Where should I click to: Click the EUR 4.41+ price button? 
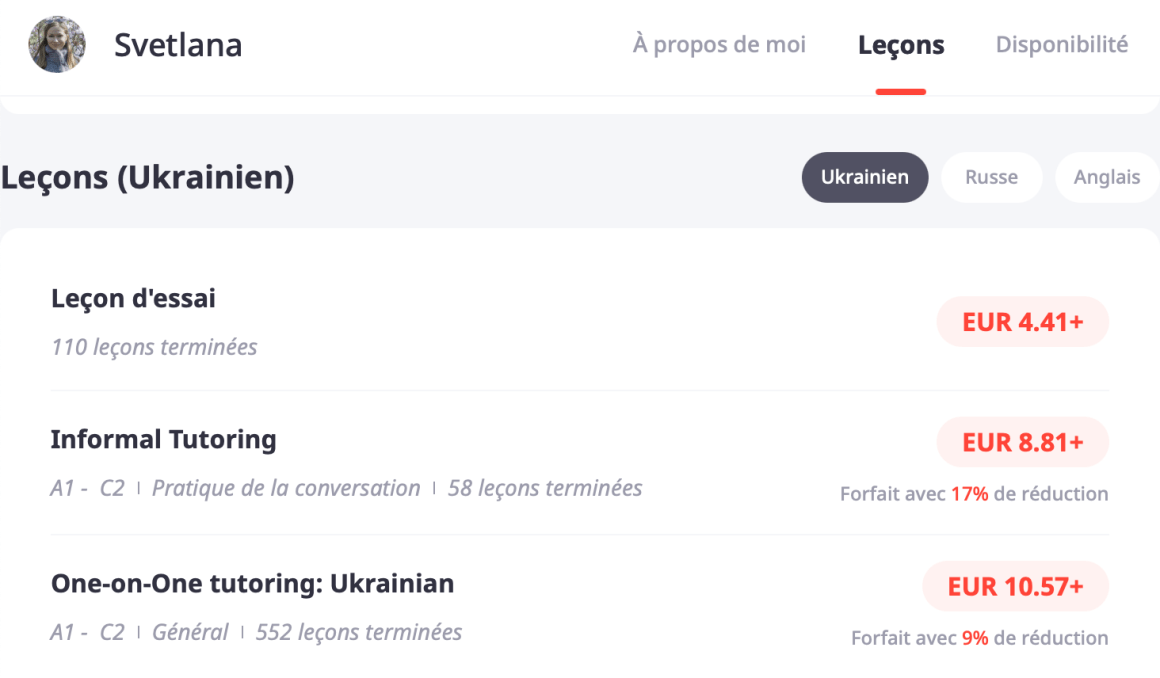(1022, 322)
